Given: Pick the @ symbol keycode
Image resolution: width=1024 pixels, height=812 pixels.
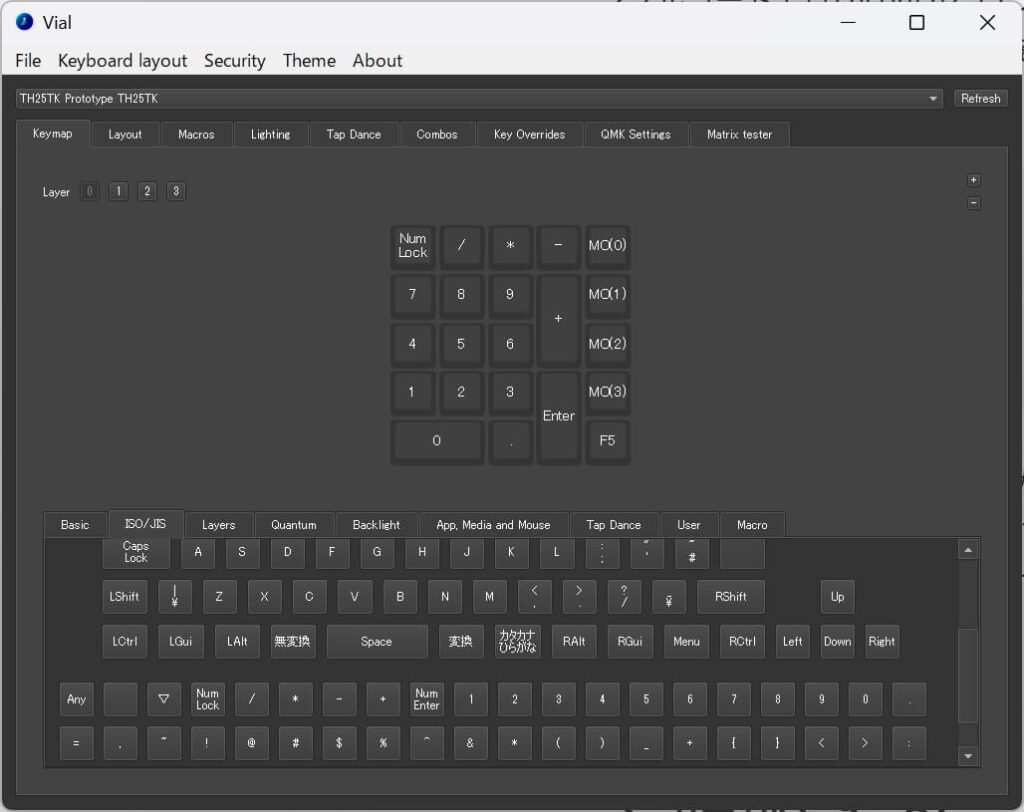Looking at the screenshot, I should tap(251, 743).
